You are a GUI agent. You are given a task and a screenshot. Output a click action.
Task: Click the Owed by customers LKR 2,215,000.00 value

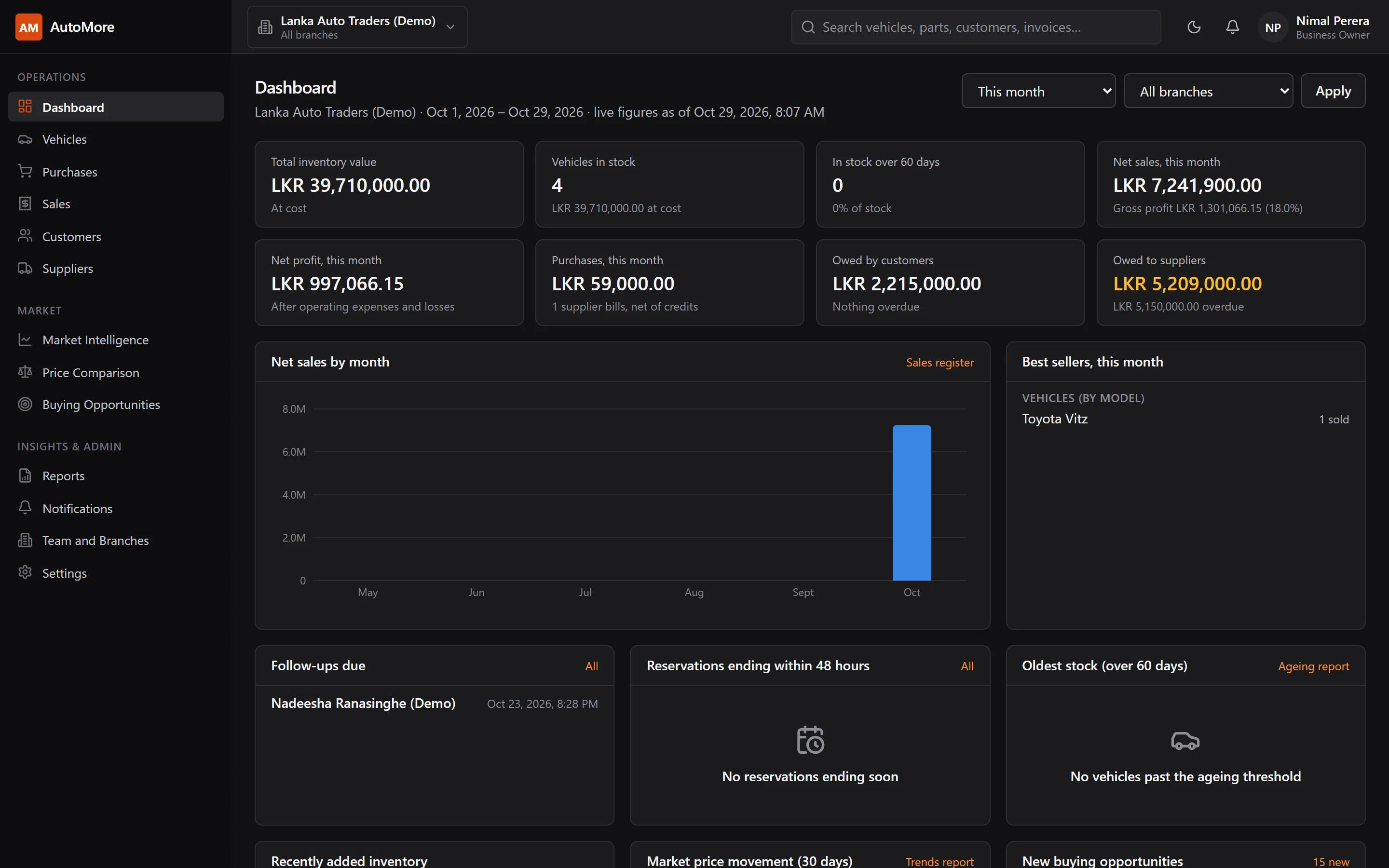click(x=906, y=284)
